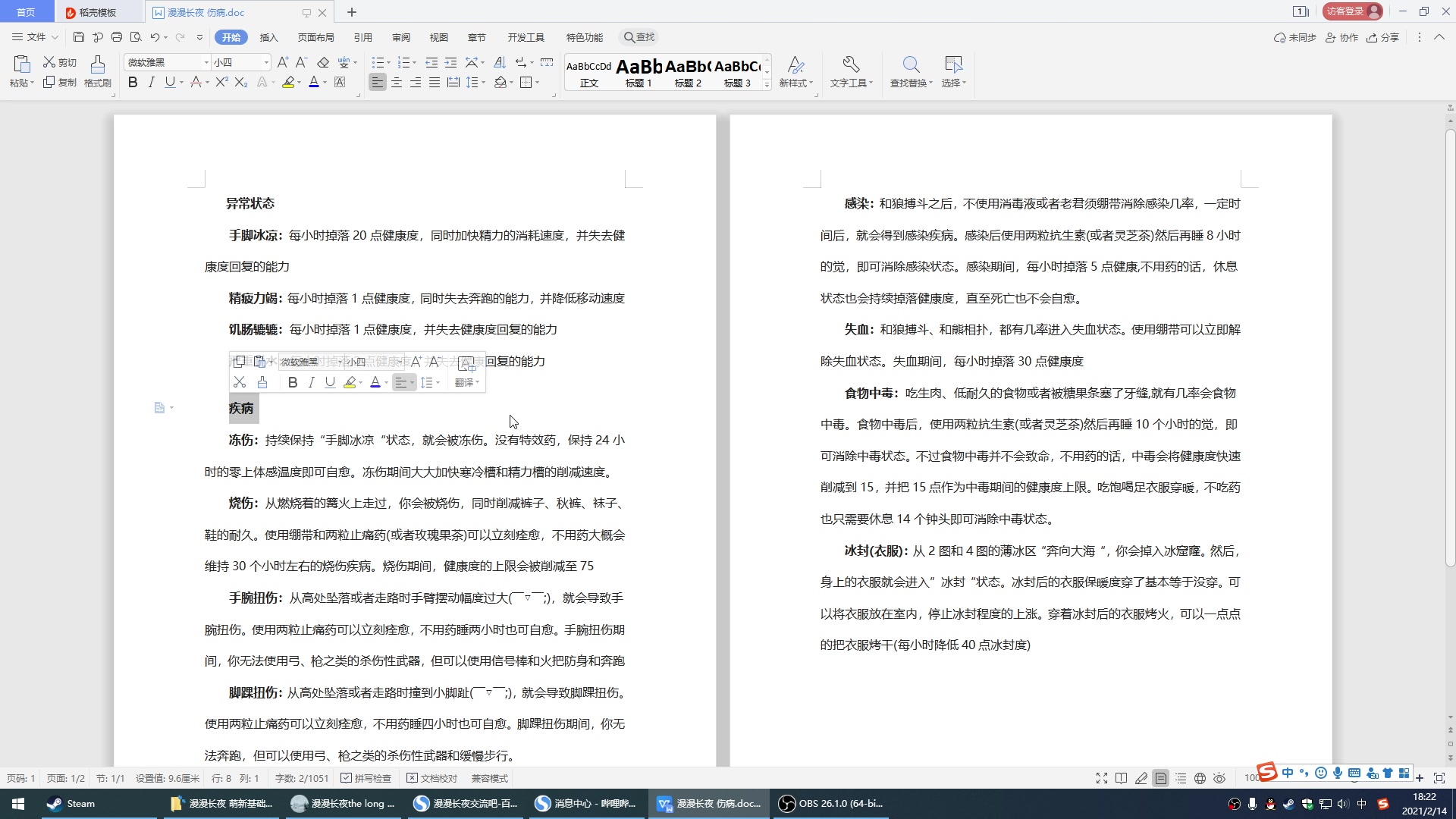
Task: Click the highlight color yellow swatch in ribbon
Action: pyautogui.click(x=288, y=83)
